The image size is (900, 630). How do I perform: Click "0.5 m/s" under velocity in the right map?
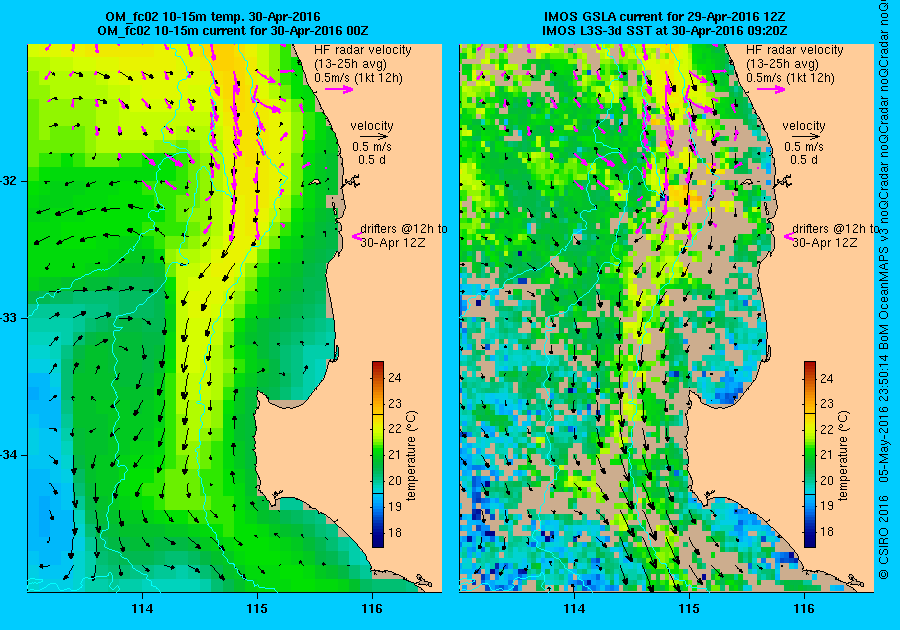(x=804, y=147)
